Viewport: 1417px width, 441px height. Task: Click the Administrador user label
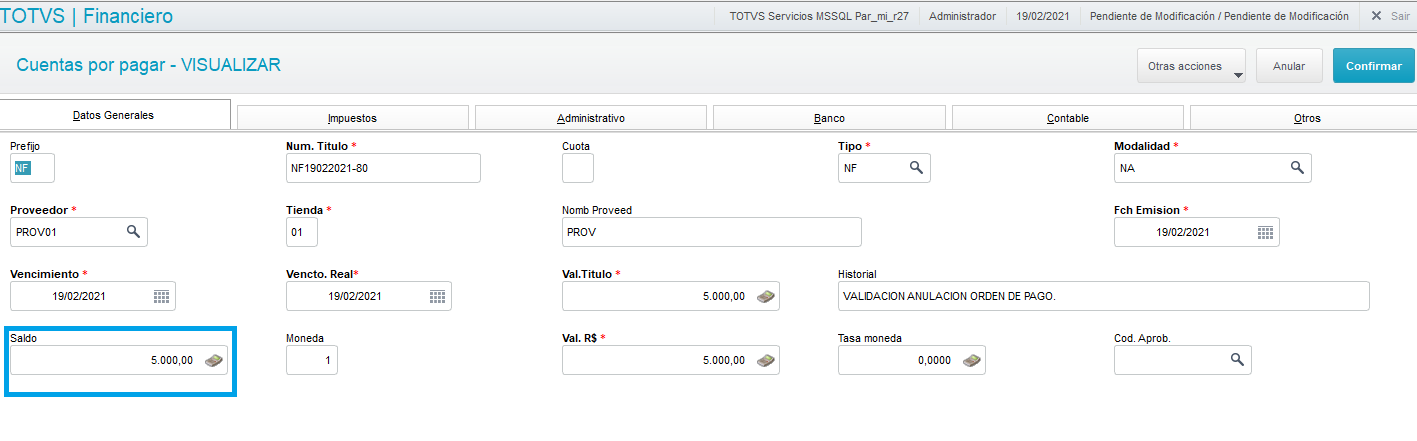click(962, 16)
